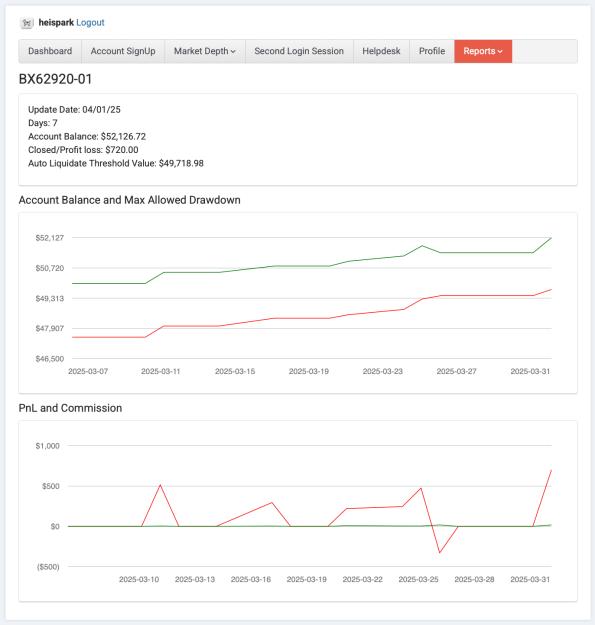Screen dimensions: 595x625
Task: Click the 2025-03-19 label on balance chart axis
Action: tap(309, 371)
